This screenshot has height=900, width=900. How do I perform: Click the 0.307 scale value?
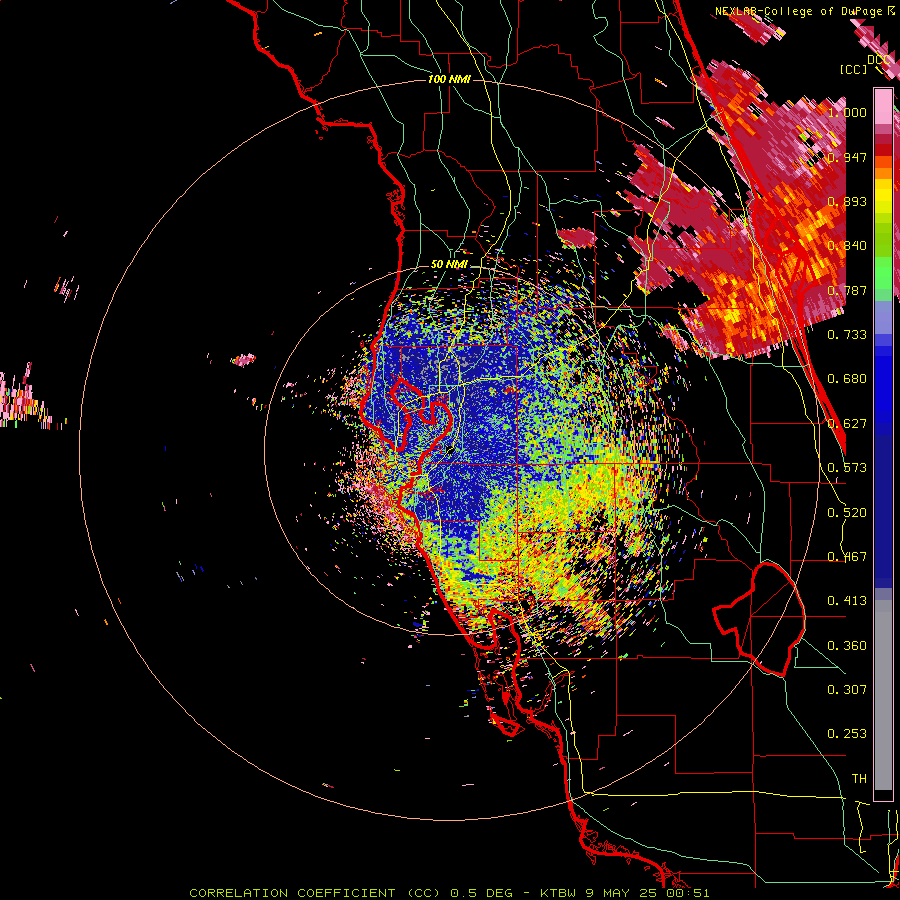click(x=847, y=689)
